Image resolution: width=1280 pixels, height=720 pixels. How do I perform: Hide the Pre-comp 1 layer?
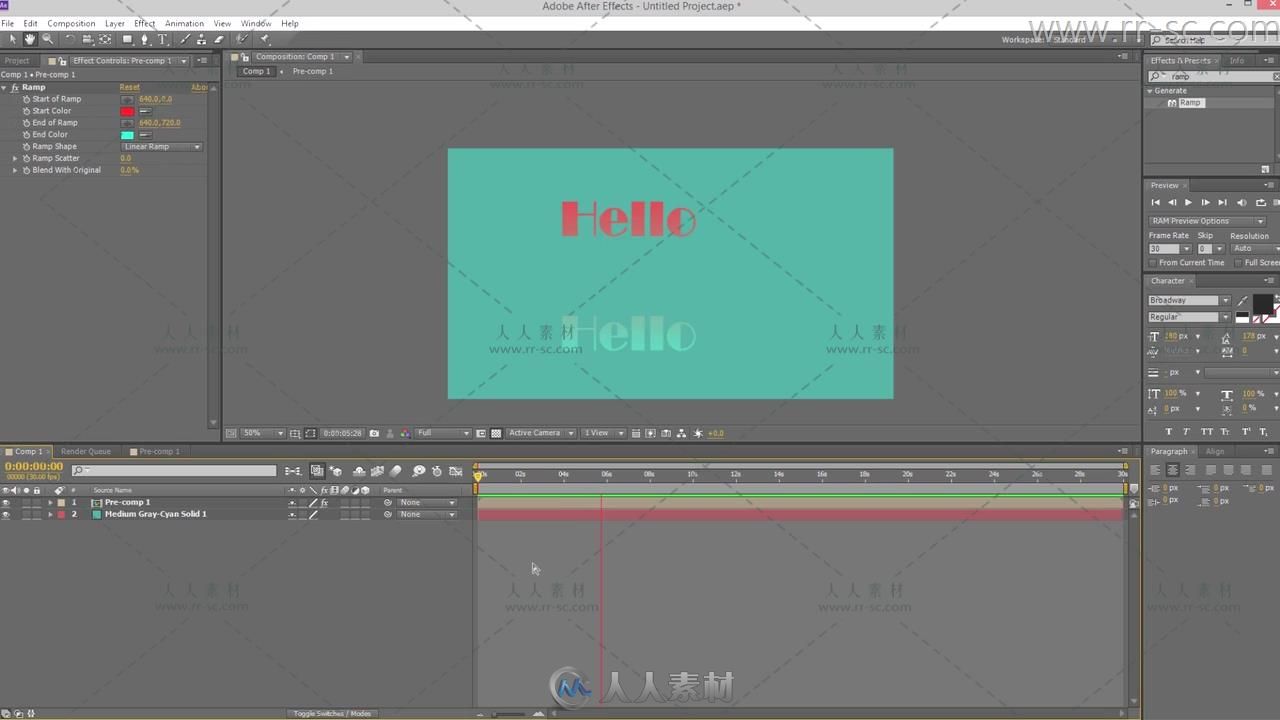coord(6,502)
